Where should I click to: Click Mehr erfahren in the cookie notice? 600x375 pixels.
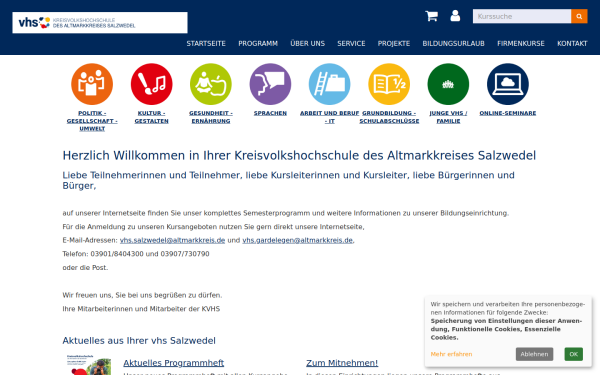coord(452,354)
